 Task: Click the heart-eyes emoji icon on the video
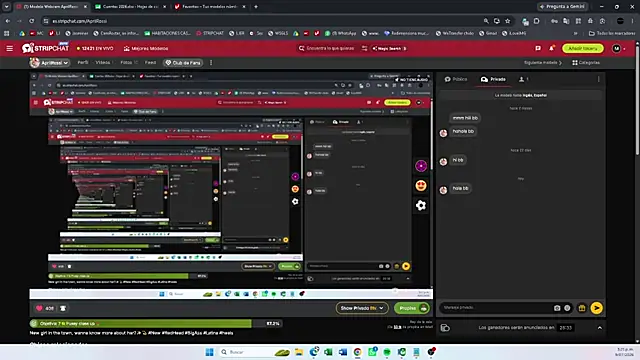[x=421, y=185]
